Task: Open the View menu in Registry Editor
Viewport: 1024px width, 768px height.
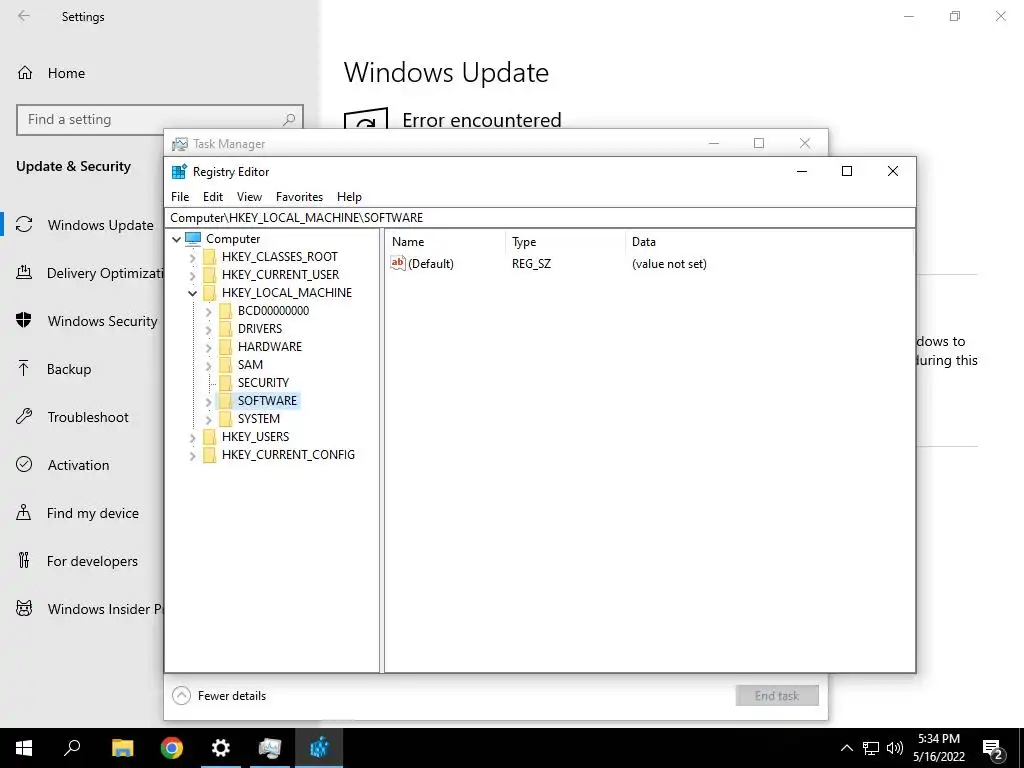Action: [x=249, y=197]
